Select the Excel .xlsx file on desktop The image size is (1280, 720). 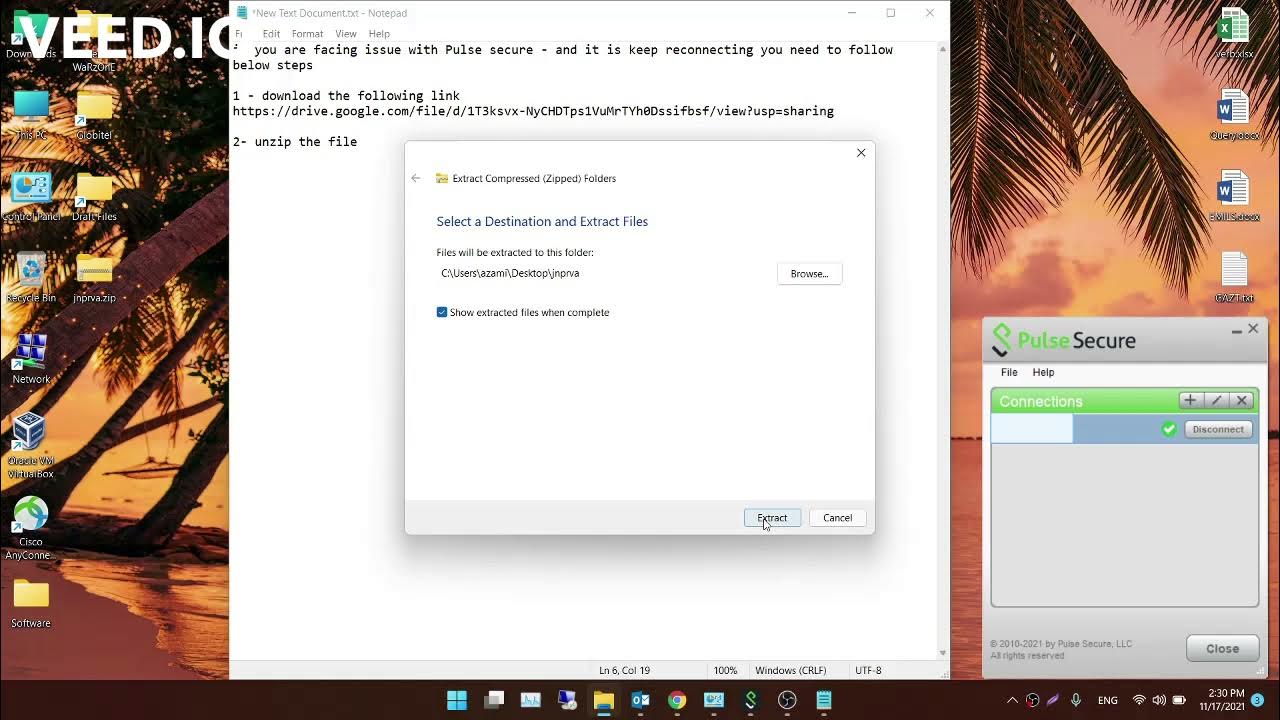(1234, 34)
